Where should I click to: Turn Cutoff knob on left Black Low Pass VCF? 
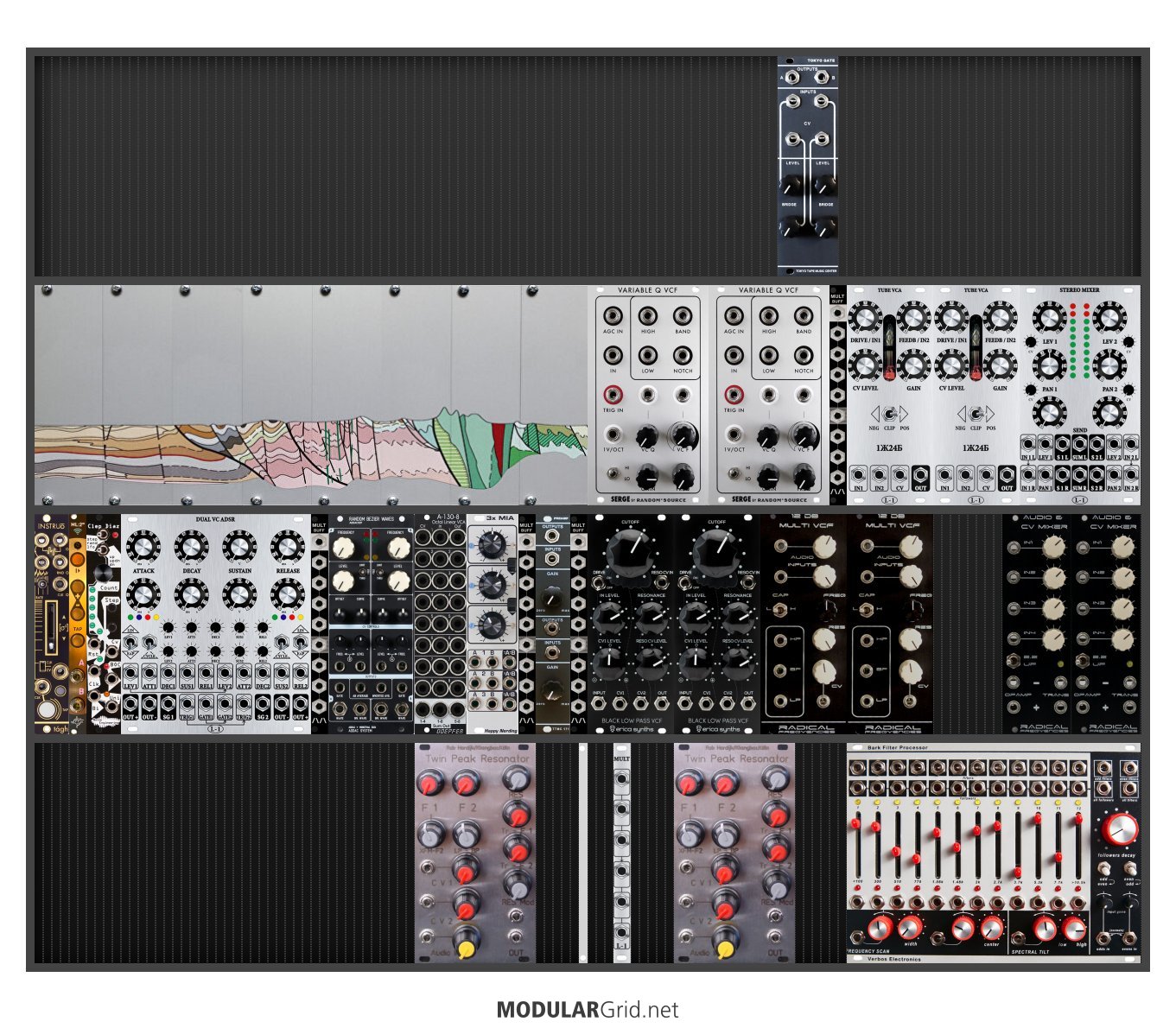(630, 551)
